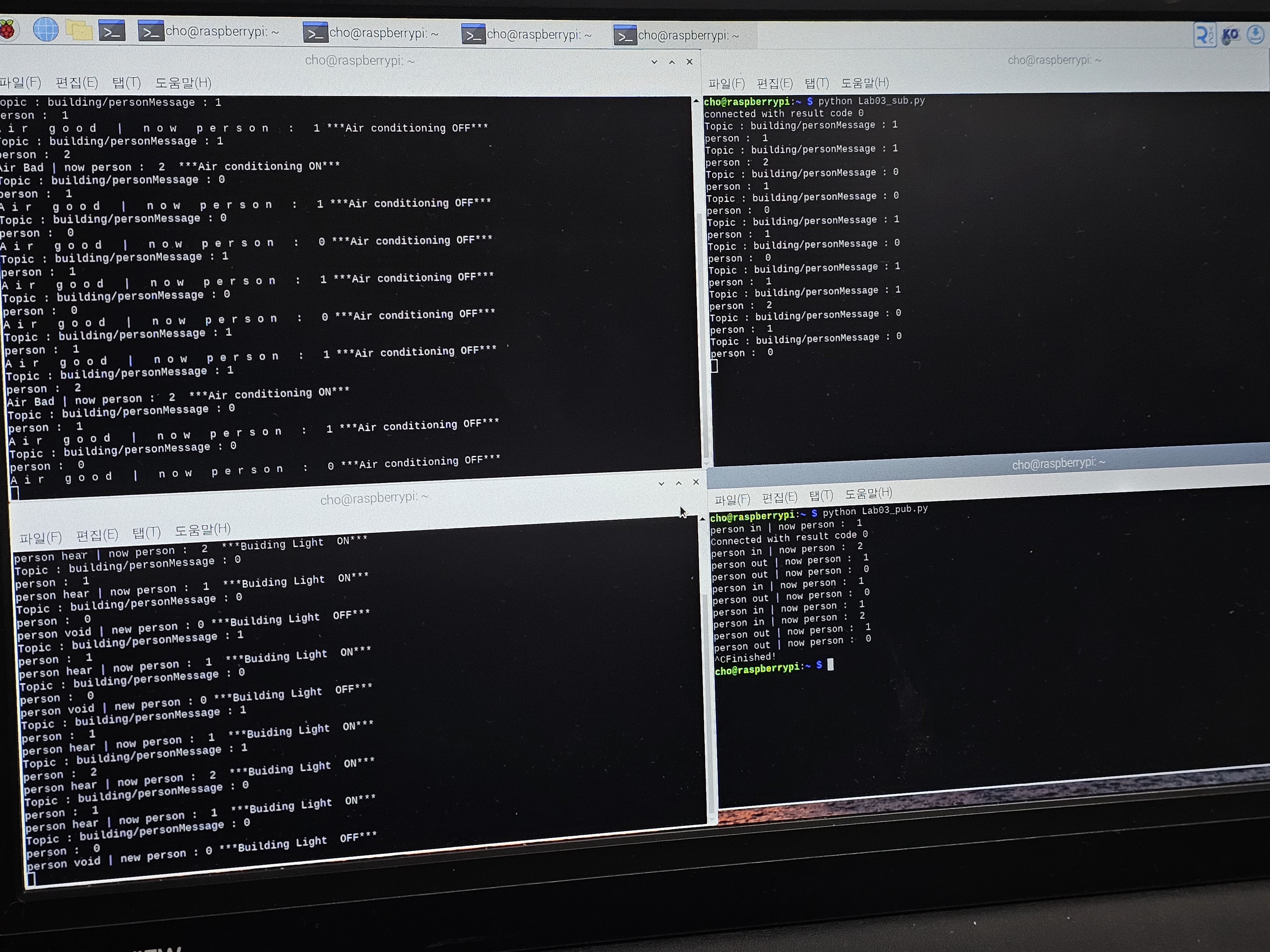Launch a new terminal from taskbar launcher

111,31
